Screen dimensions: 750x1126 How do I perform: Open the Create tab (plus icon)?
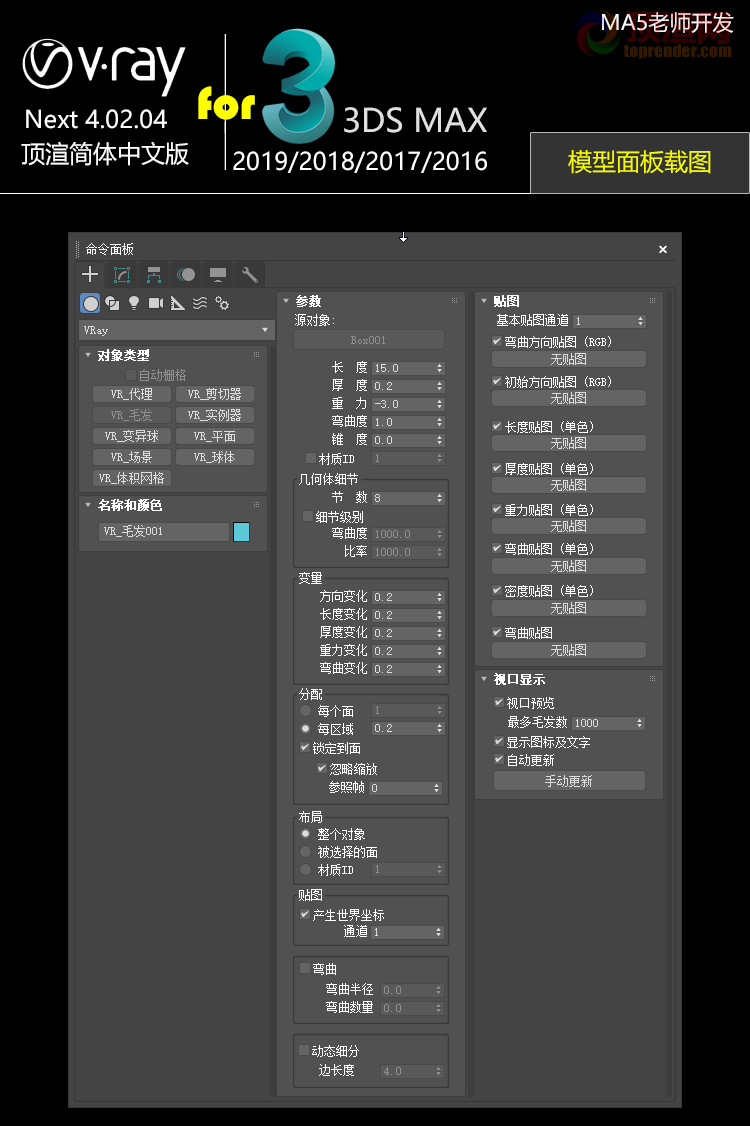coord(90,274)
